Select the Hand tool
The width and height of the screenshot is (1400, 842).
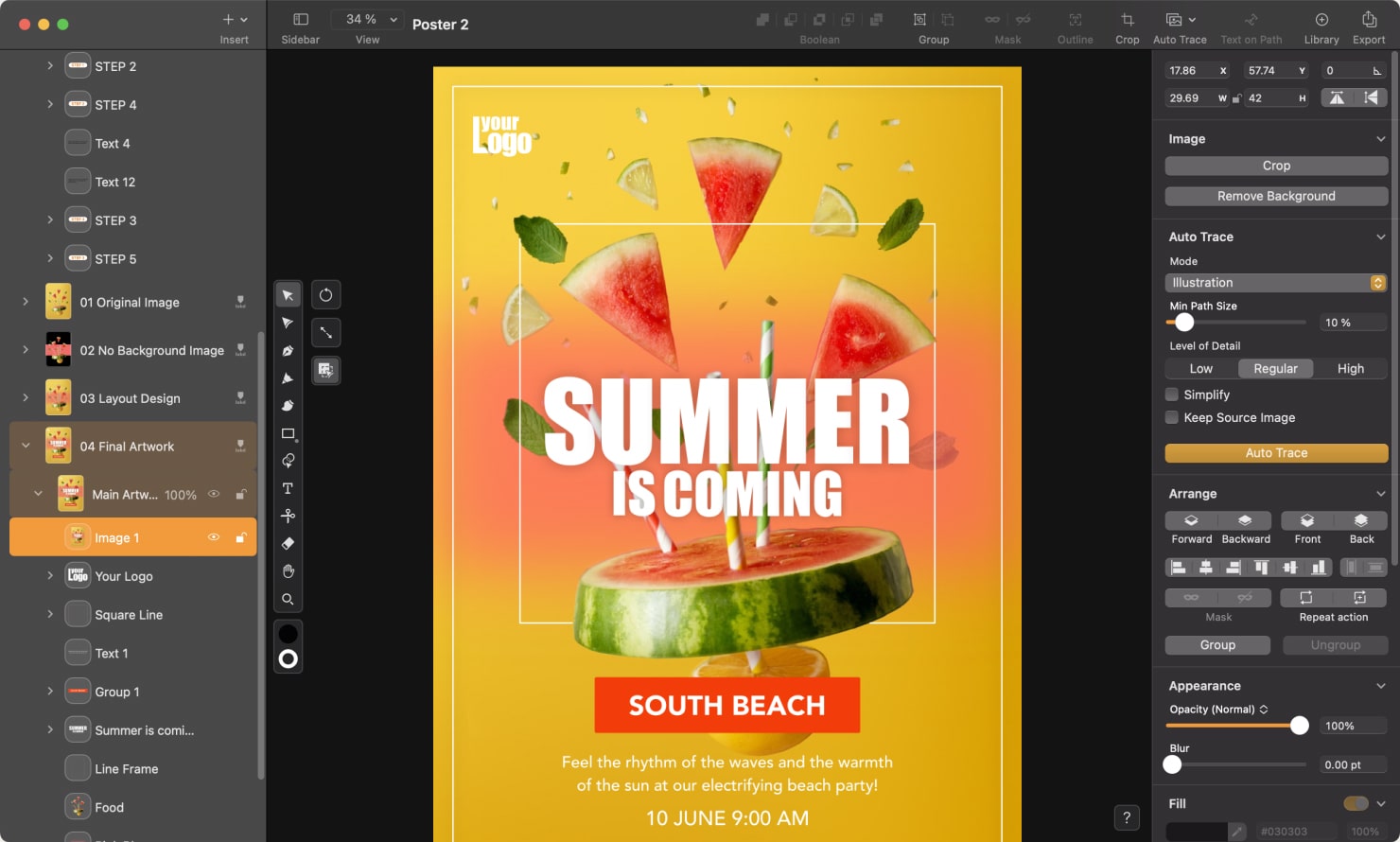(x=288, y=570)
